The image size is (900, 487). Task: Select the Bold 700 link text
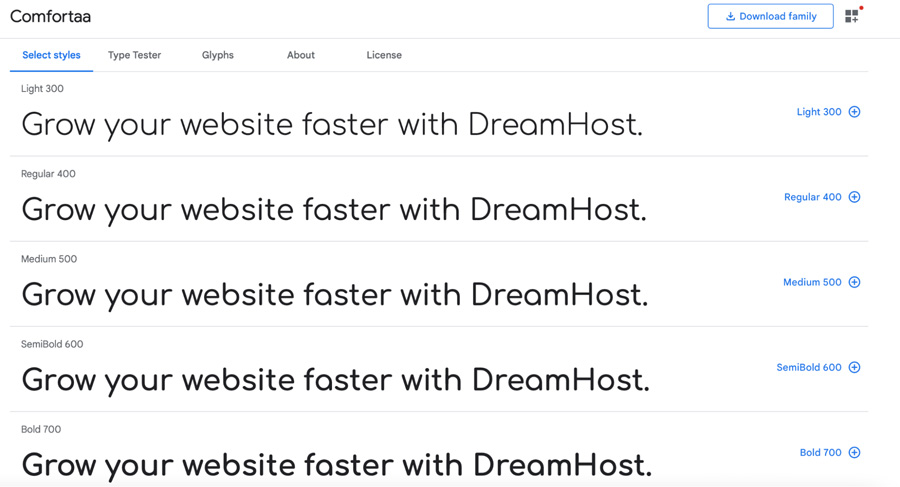[x=821, y=453]
